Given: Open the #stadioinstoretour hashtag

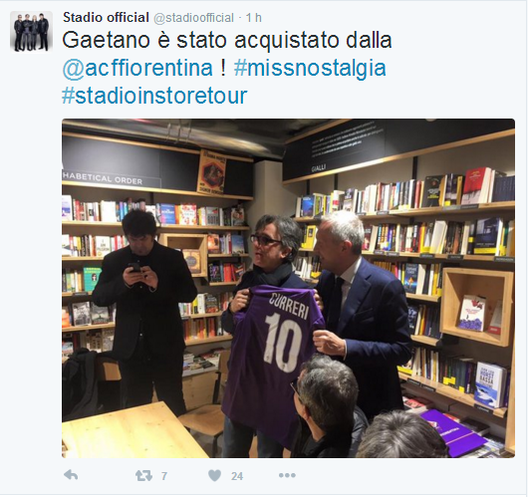Looking at the screenshot, I should (x=155, y=95).
